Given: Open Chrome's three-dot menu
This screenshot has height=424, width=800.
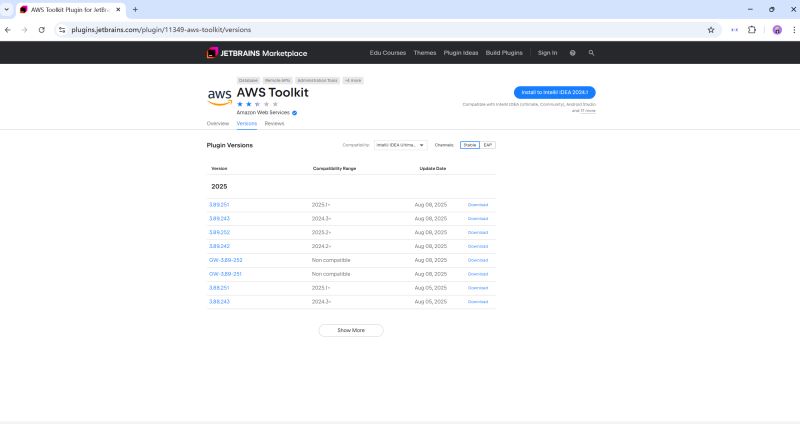Looking at the screenshot, I should [x=794, y=30].
